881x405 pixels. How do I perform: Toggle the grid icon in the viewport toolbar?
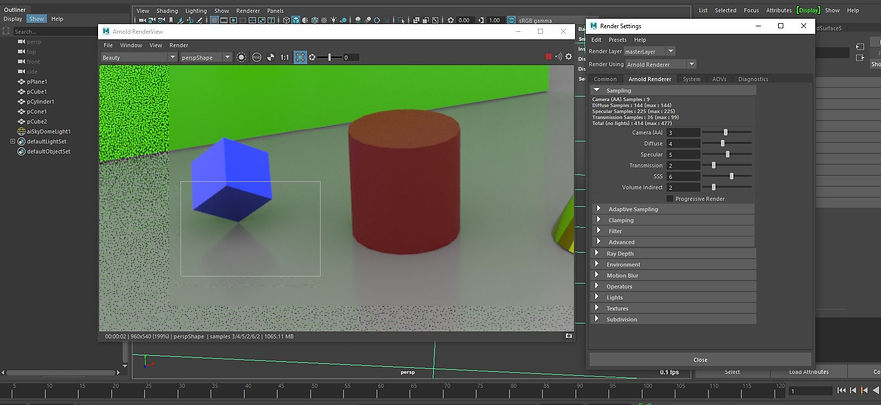pos(214,20)
